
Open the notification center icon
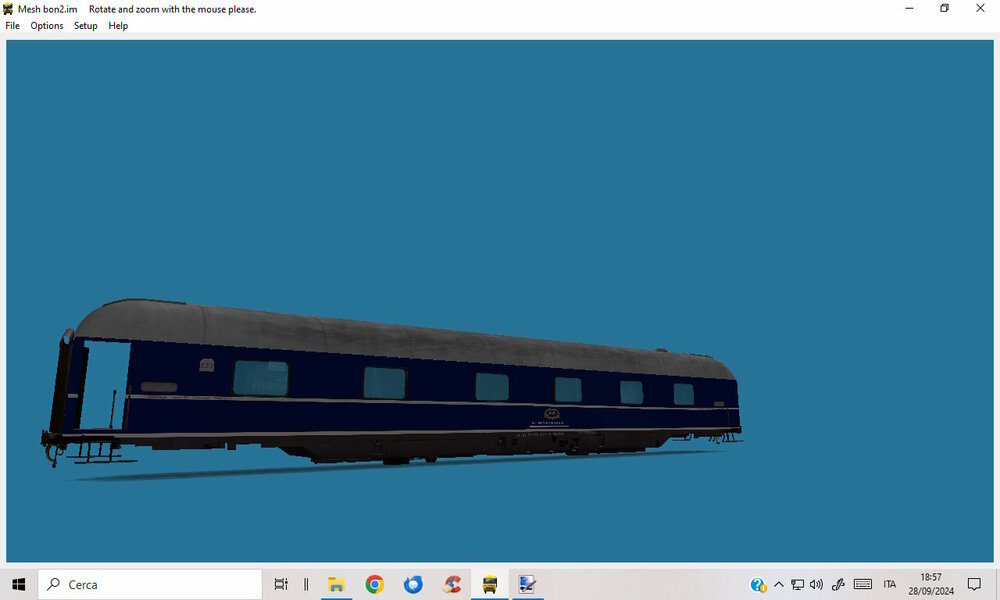point(974,584)
